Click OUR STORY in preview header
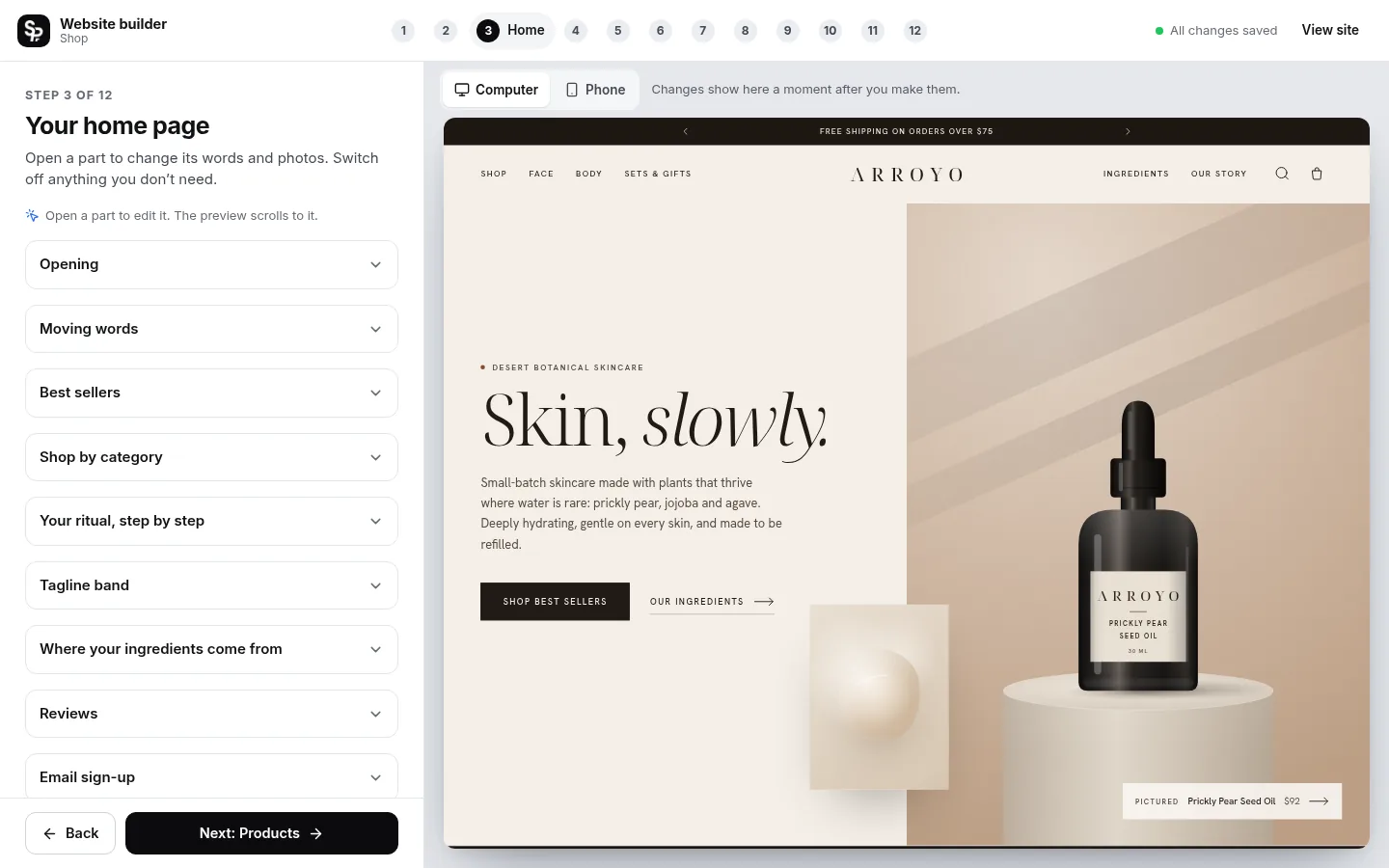 [1219, 174]
